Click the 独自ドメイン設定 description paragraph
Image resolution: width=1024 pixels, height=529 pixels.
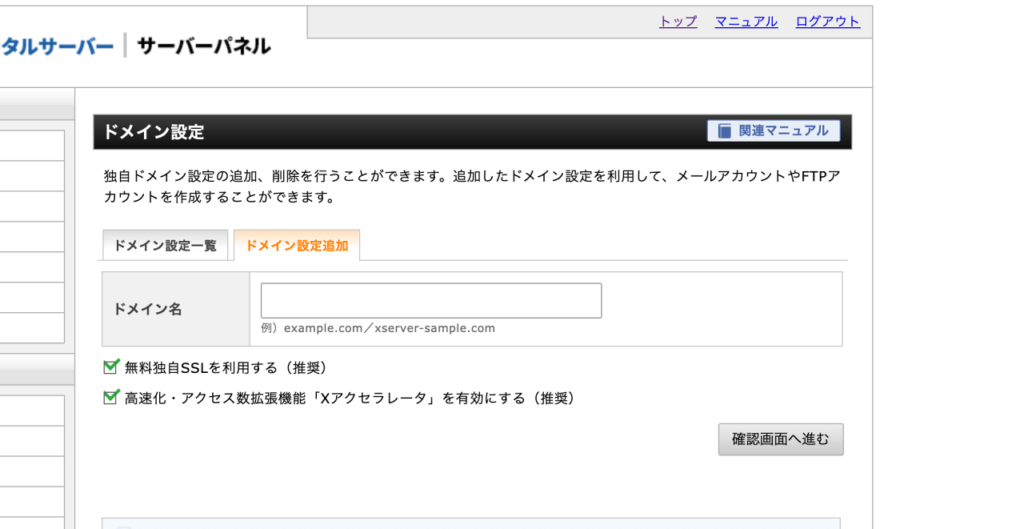[470, 186]
